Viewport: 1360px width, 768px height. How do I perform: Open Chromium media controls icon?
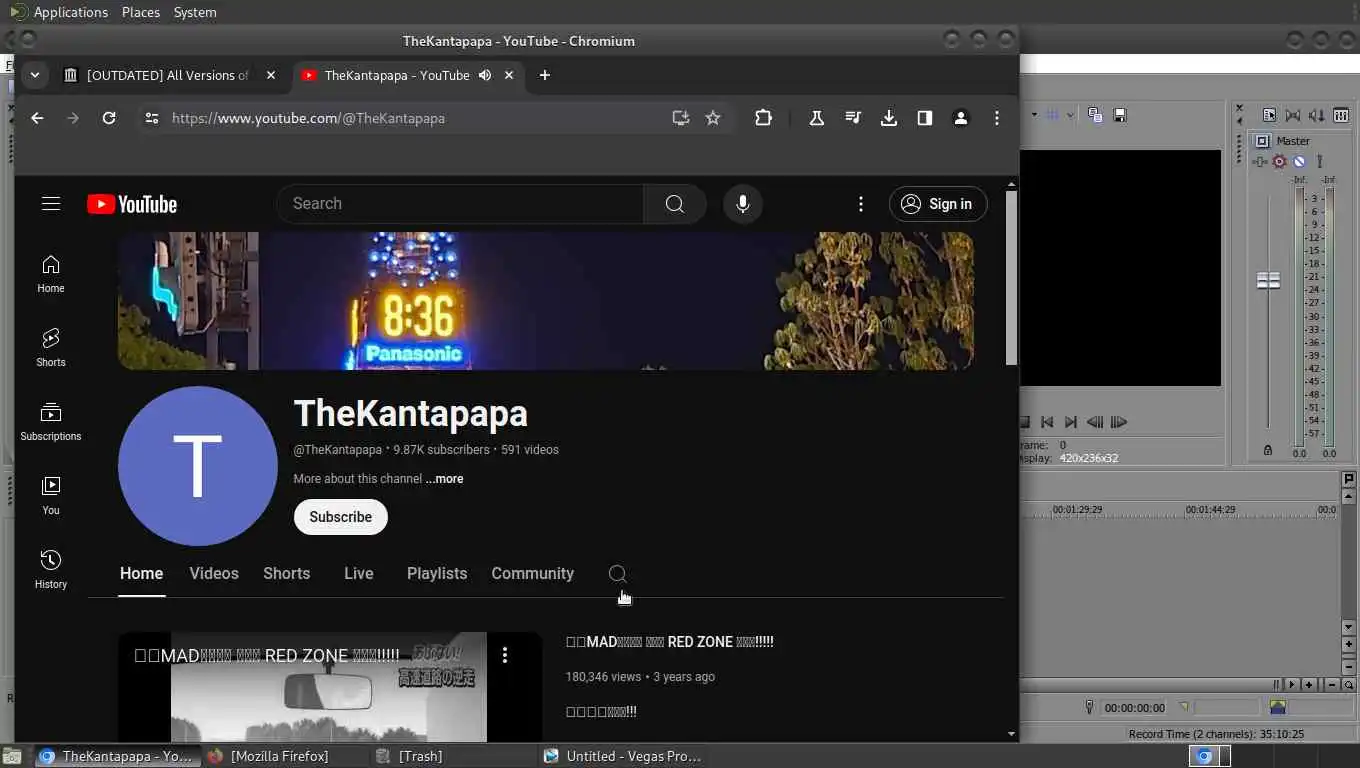point(853,118)
